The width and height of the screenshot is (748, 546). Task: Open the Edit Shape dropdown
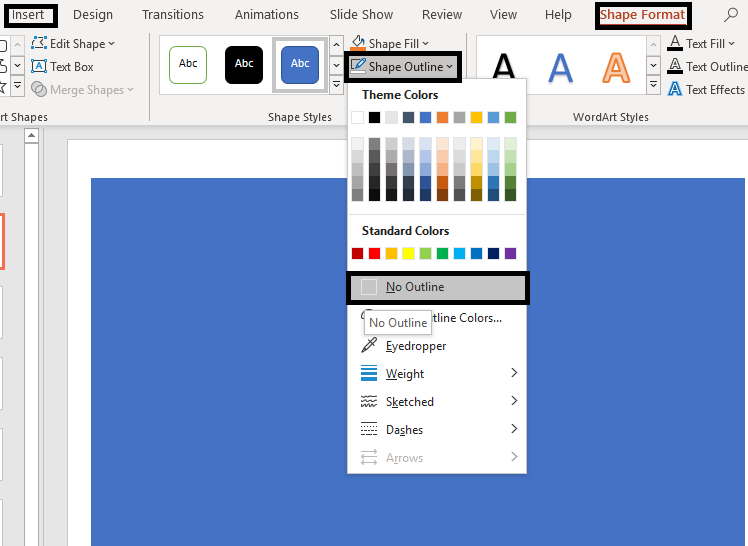(x=73, y=44)
